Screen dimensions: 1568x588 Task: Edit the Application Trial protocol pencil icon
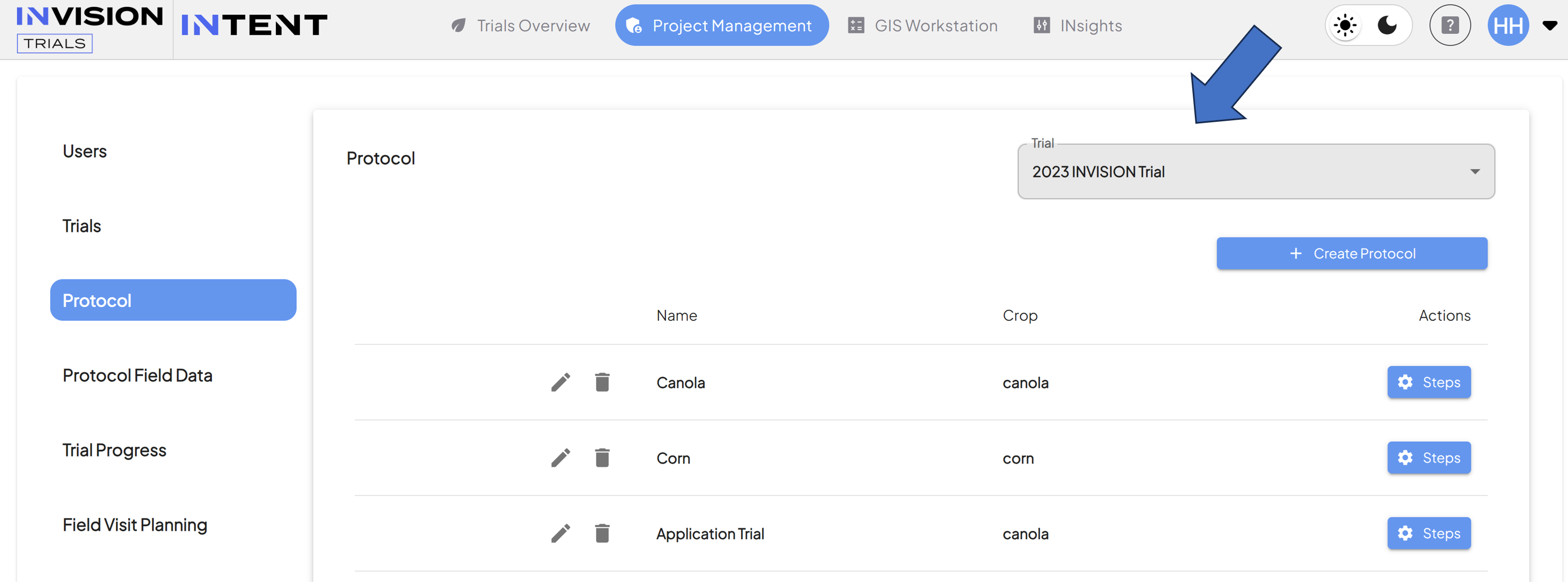click(561, 534)
